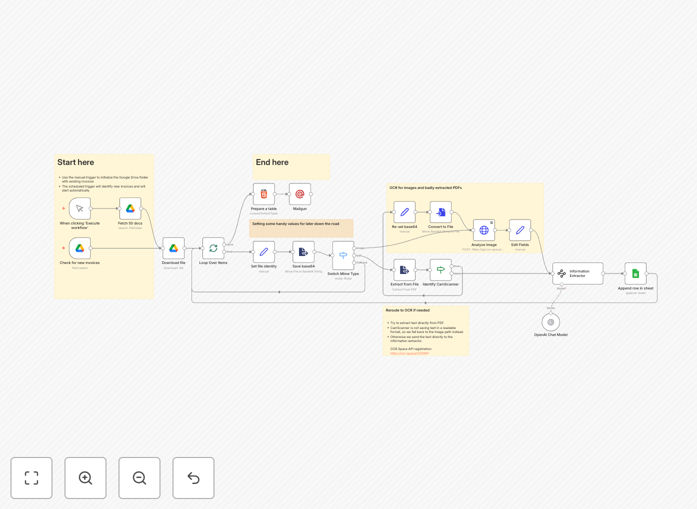Select the 'Analyze Image' HTTP request node

[x=484, y=230]
